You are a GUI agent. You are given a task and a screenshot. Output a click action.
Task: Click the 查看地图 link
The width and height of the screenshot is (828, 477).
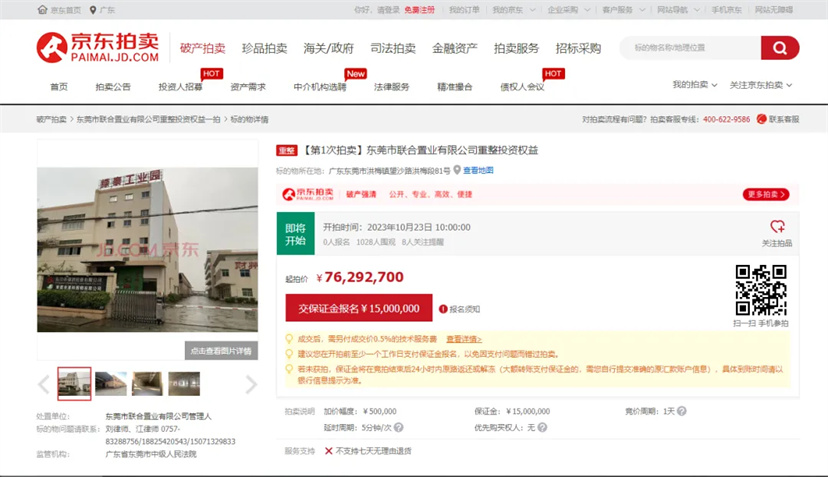478,170
